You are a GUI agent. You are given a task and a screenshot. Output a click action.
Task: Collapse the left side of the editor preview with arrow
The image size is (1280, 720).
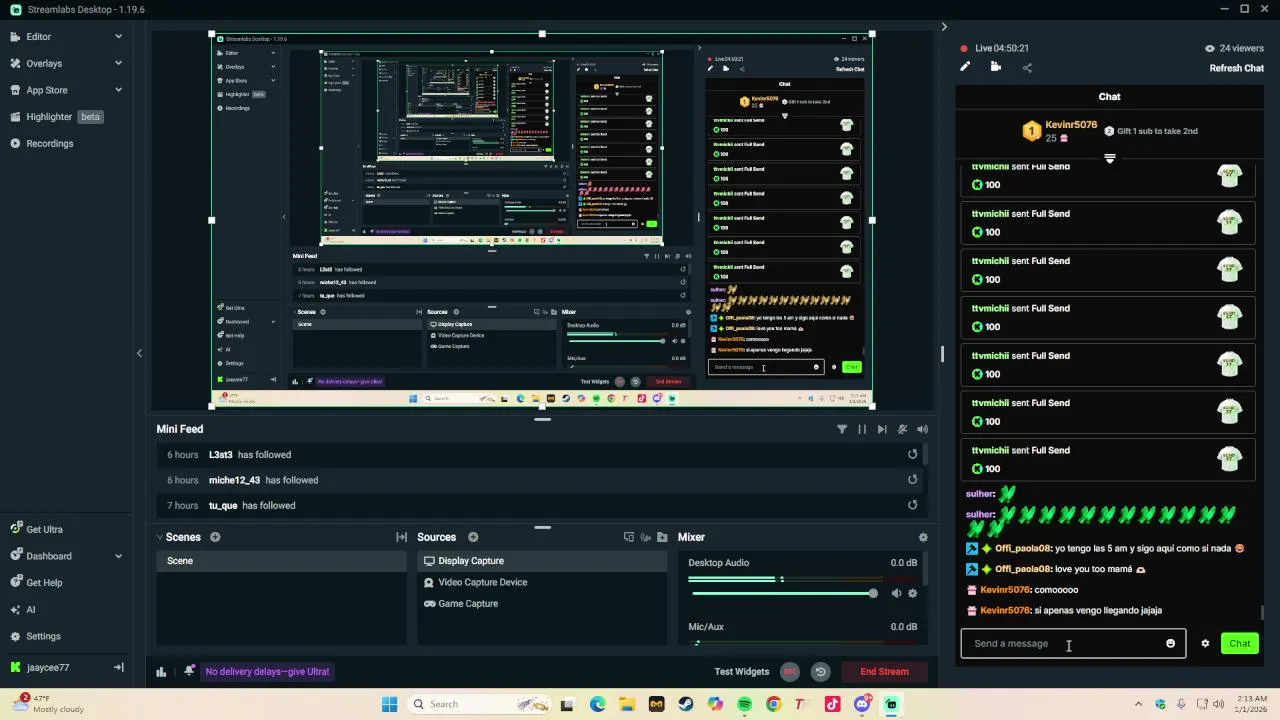[139, 353]
